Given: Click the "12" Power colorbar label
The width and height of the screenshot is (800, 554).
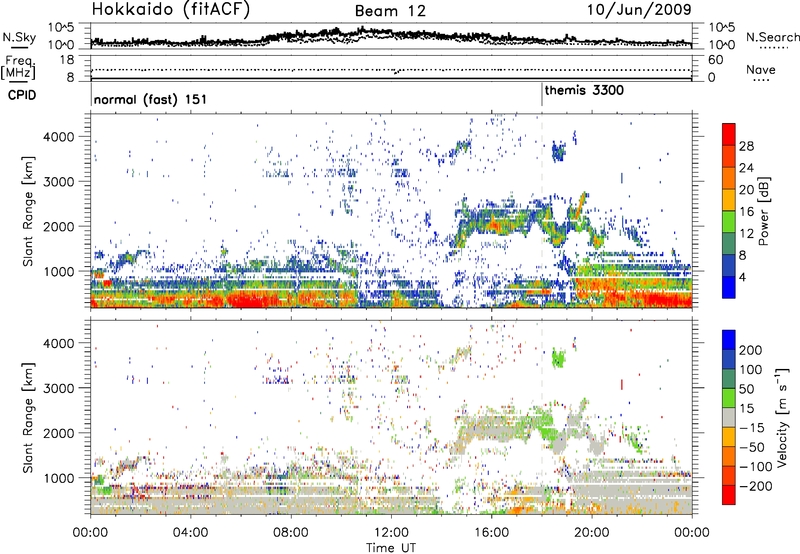Looking at the screenshot, I should (x=746, y=233).
